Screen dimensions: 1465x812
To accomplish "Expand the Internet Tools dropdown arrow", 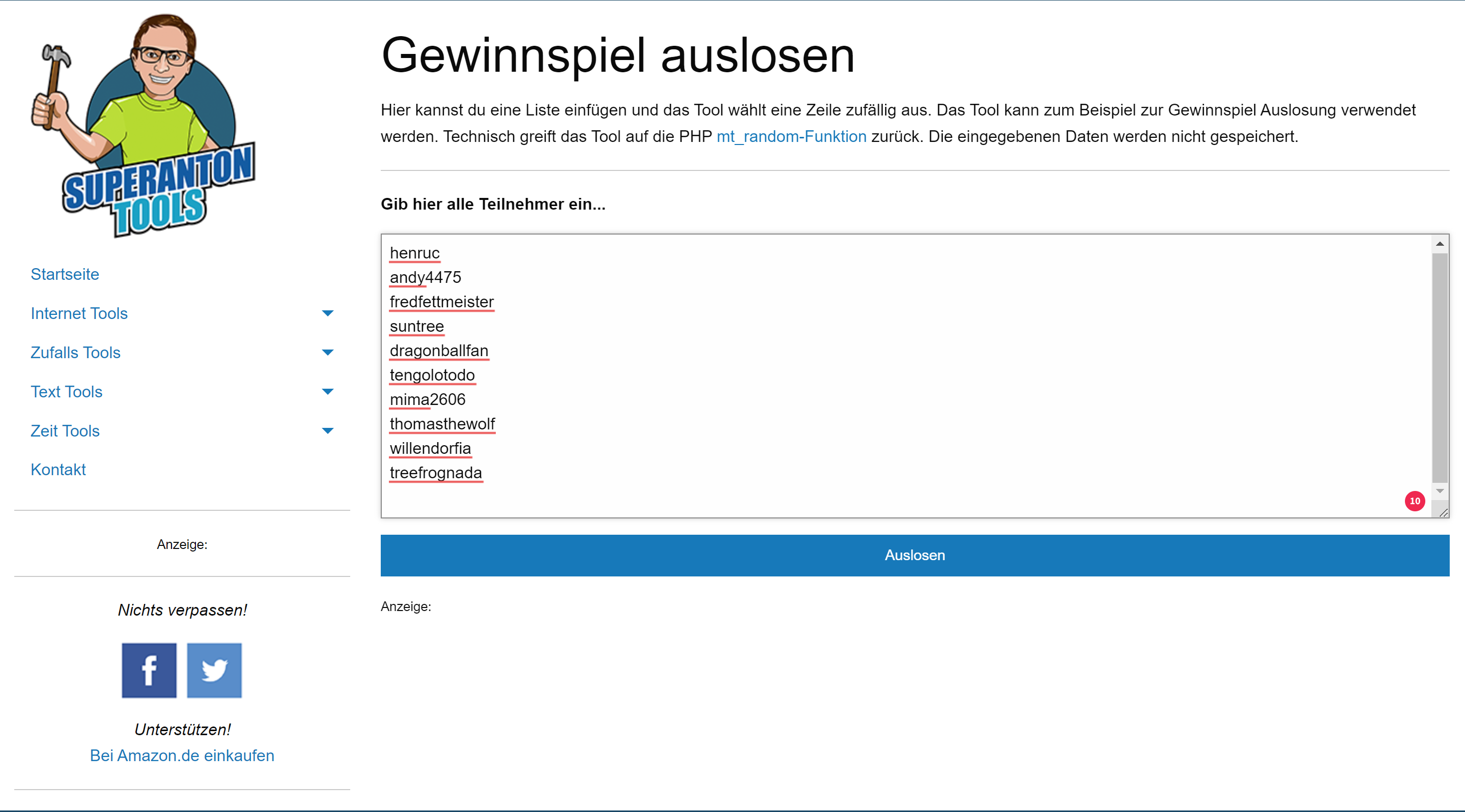I will click(328, 313).
